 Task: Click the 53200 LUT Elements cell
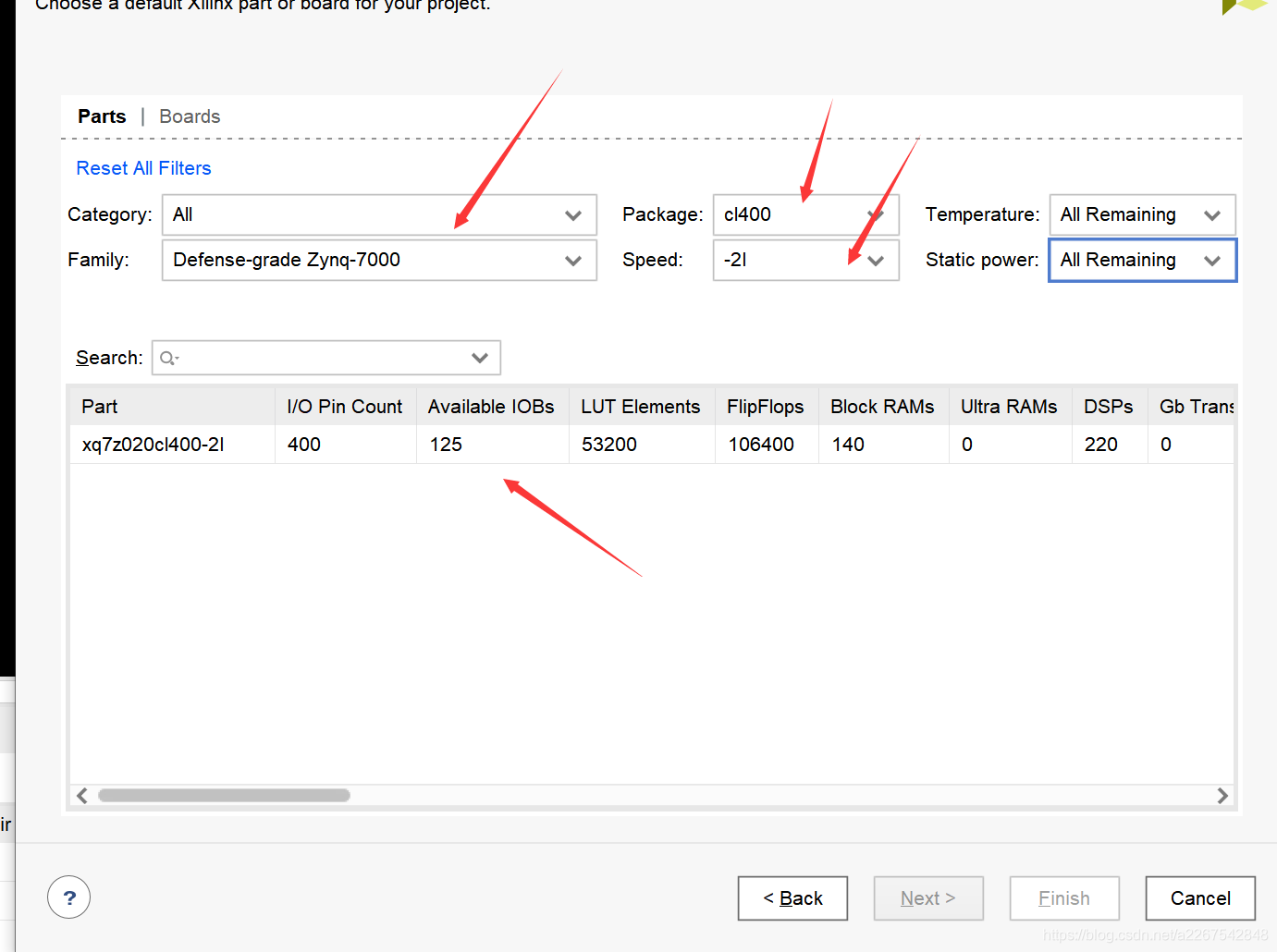click(642, 445)
